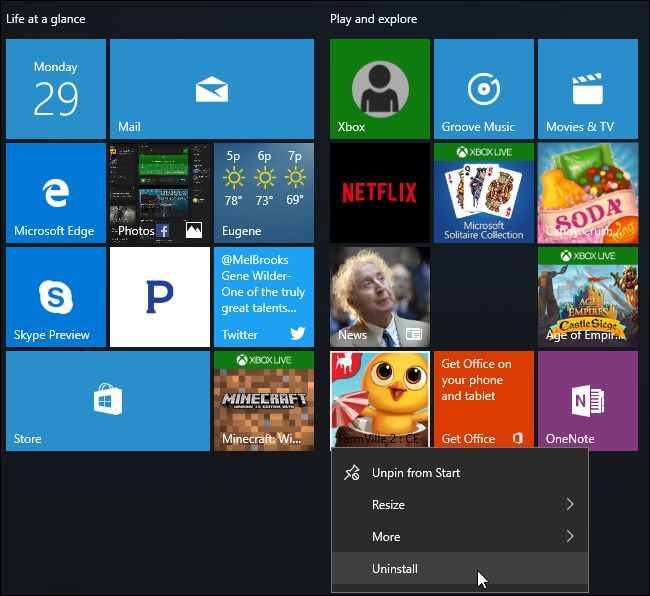Open Pandora tile with P logo

click(x=160, y=297)
